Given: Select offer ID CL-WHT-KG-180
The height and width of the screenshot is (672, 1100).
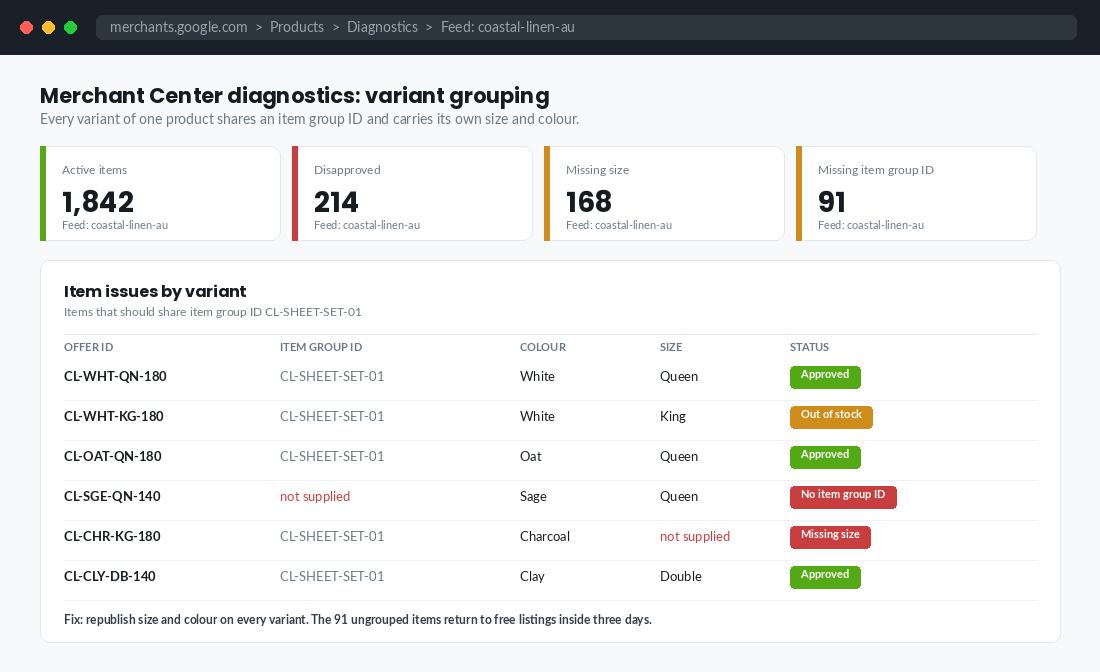Looking at the screenshot, I should 114,417.
